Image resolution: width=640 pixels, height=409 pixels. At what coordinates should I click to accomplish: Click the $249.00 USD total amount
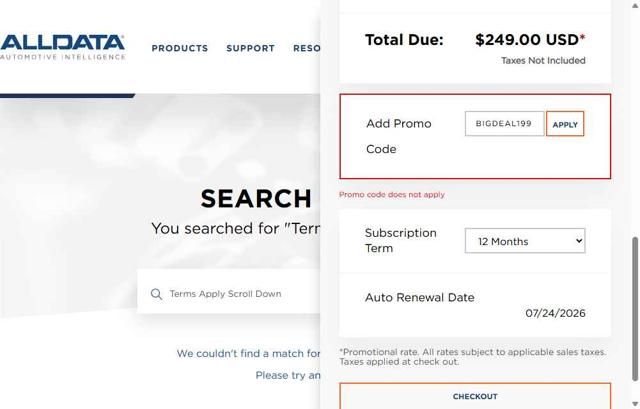pos(527,40)
